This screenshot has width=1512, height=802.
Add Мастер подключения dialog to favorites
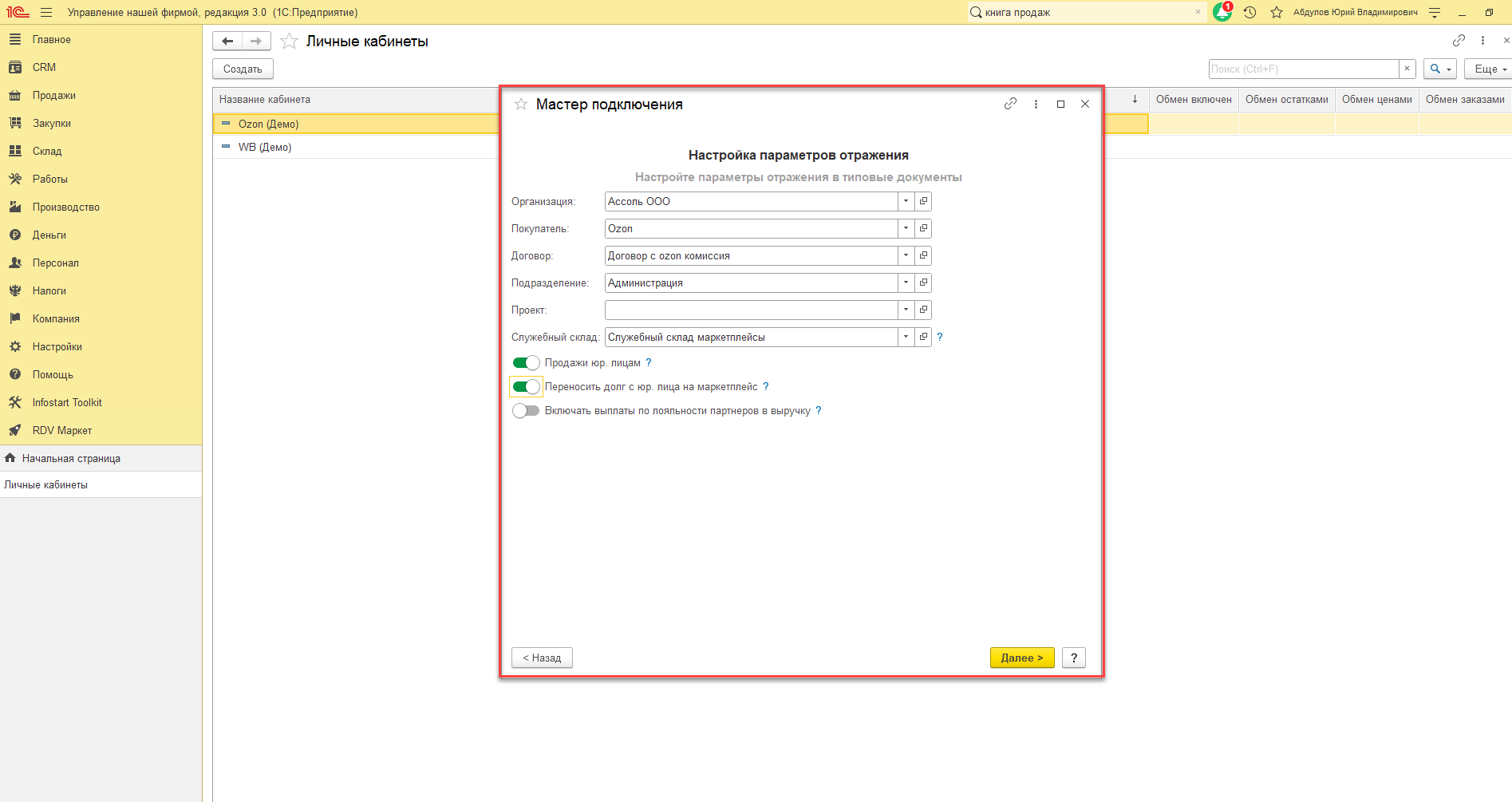[521, 105]
